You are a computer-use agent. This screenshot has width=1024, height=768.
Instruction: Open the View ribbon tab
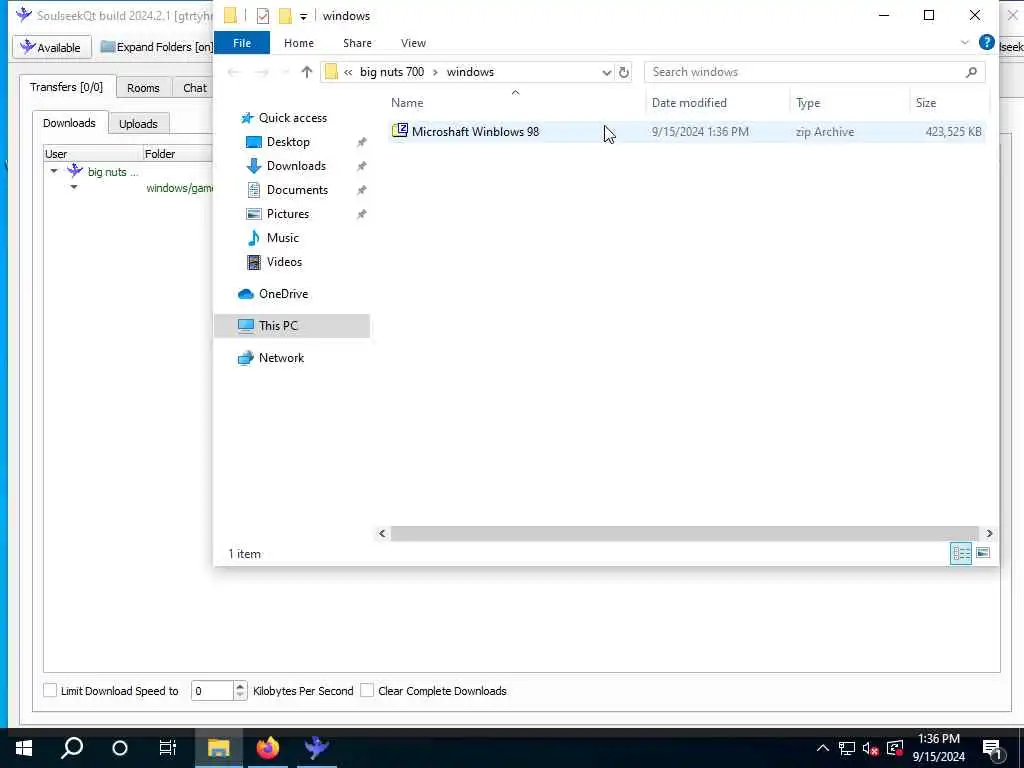pyautogui.click(x=413, y=43)
